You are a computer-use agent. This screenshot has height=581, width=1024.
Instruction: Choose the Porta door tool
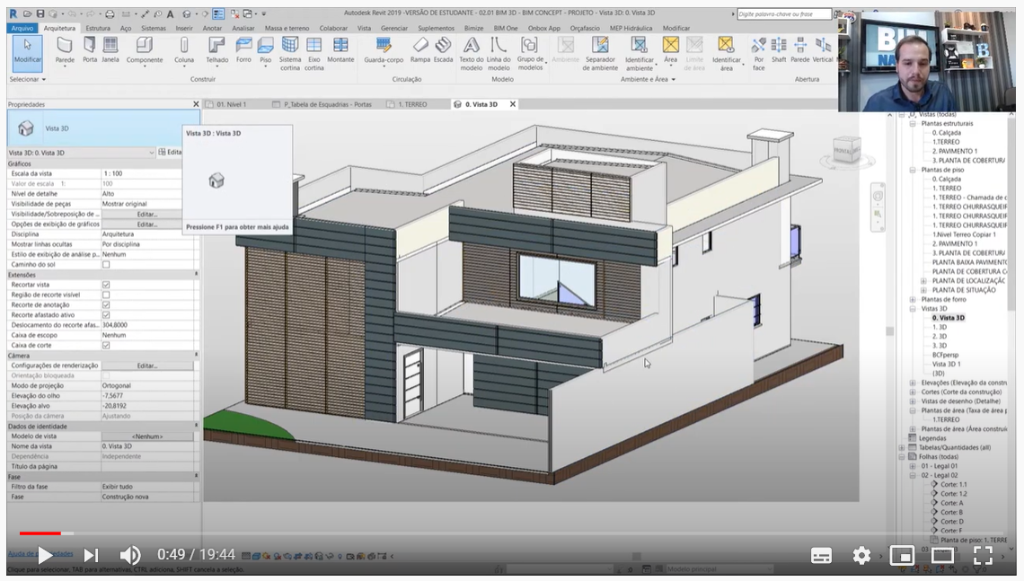(89, 50)
